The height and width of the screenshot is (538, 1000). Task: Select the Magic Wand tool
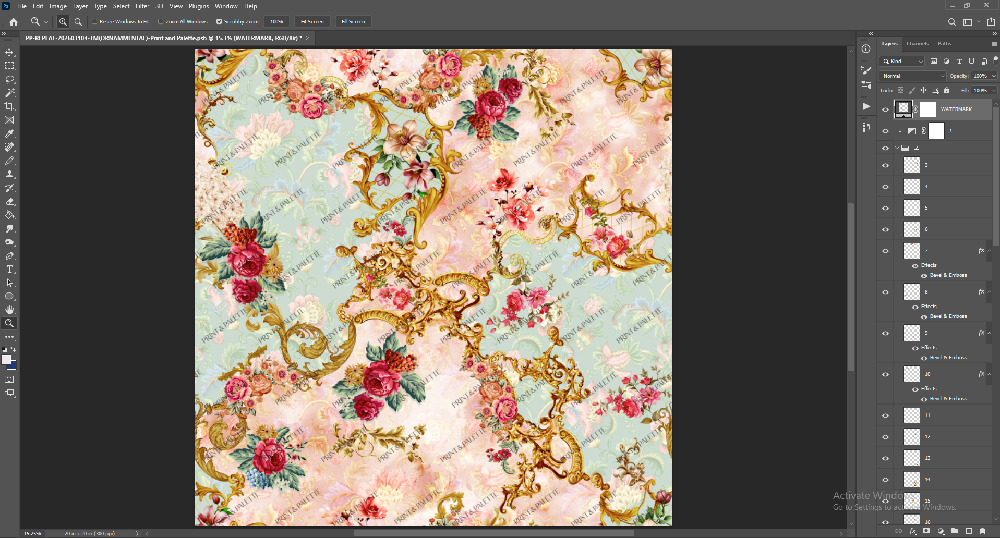10,93
